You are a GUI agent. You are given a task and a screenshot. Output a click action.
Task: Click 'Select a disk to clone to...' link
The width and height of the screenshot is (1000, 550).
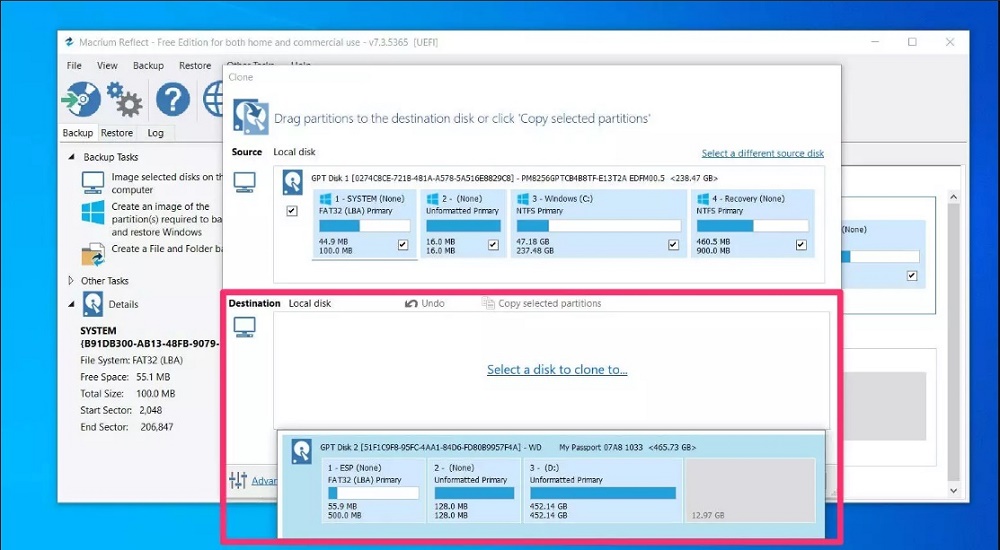click(557, 369)
